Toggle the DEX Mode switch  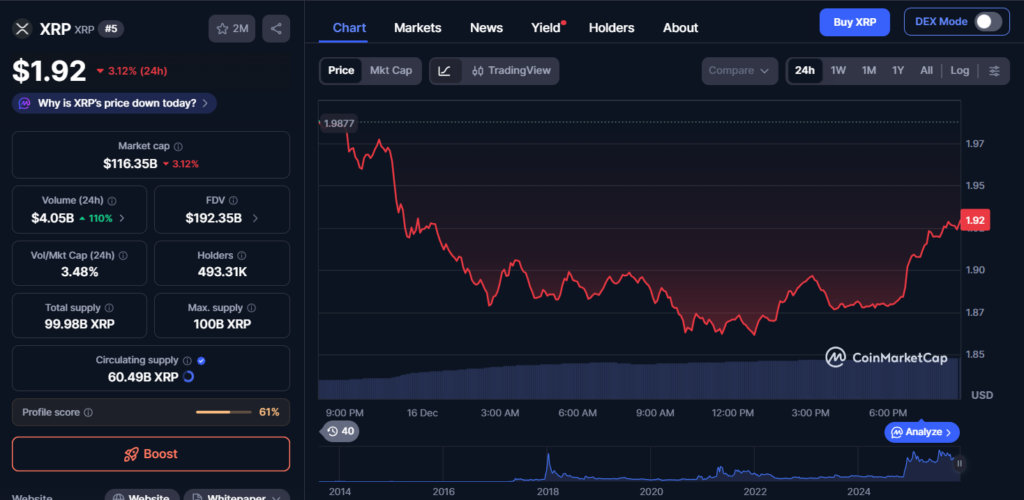click(x=988, y=22)
